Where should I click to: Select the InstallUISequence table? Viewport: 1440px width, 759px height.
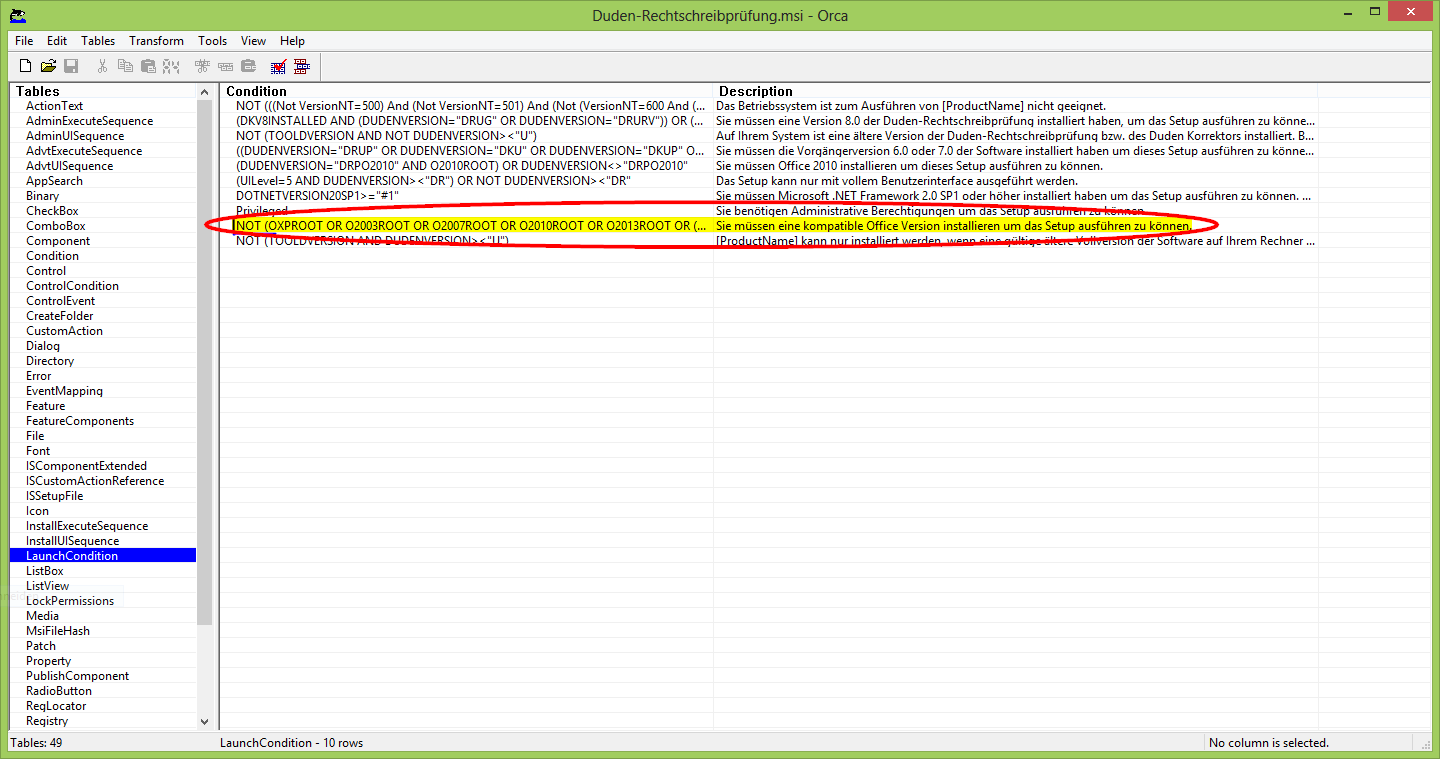point(72,541)
